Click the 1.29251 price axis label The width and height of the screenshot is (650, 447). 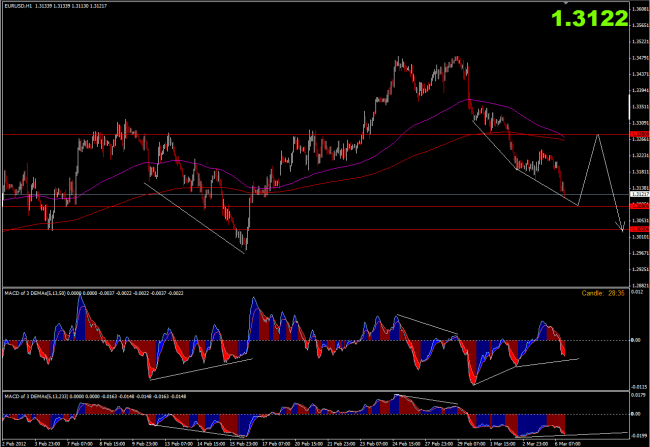coord(641,269)
